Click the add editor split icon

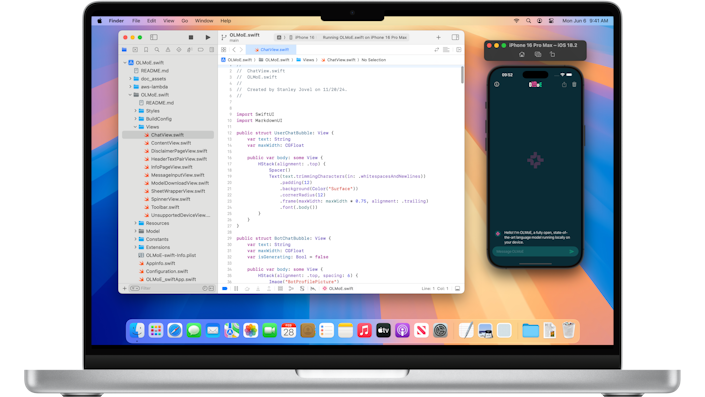458,50
